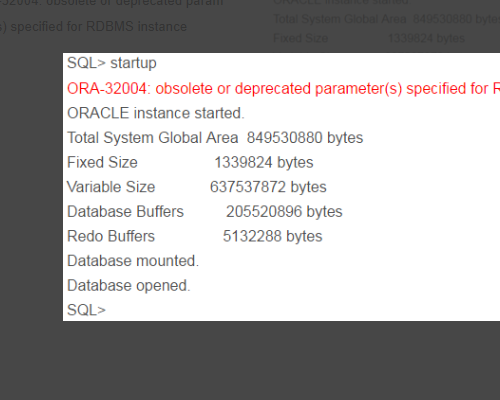Click the 'Database Buffers' label

[125, 212]
